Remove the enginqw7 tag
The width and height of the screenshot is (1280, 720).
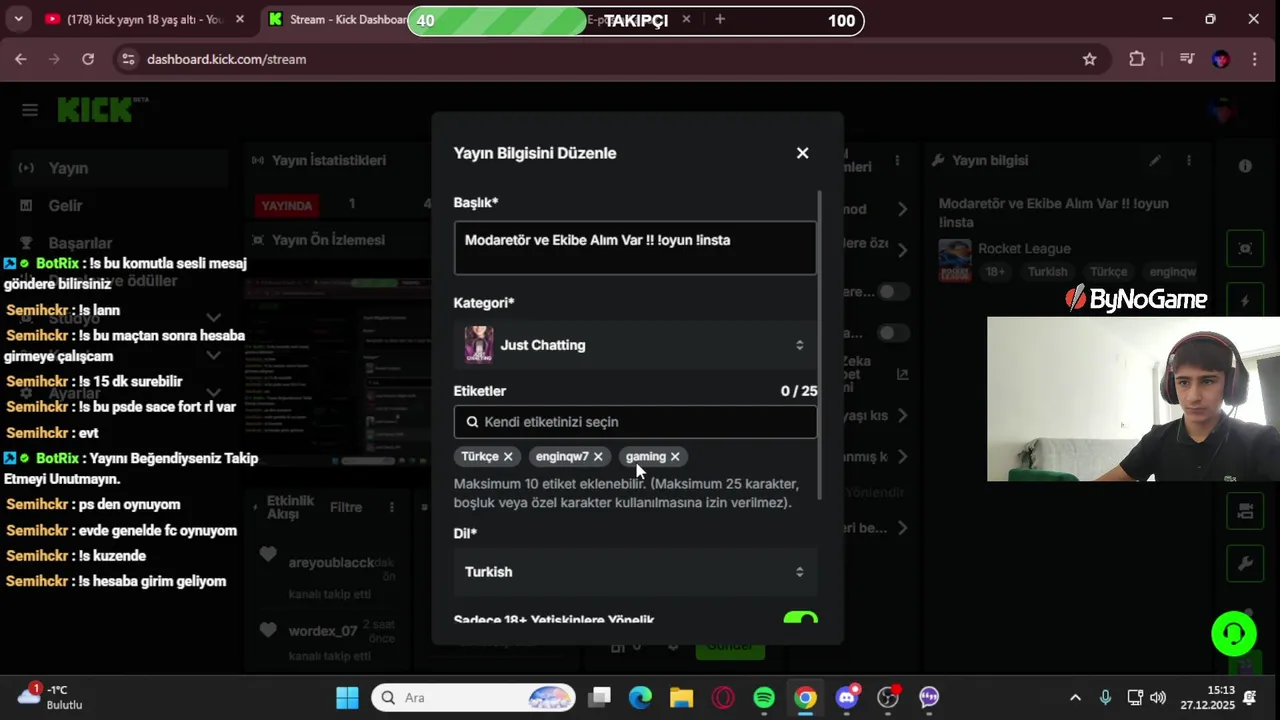pyautogui.click(x=598, y=456)
